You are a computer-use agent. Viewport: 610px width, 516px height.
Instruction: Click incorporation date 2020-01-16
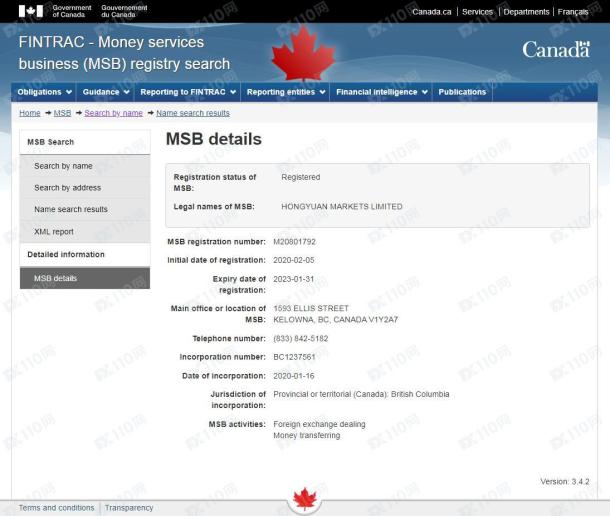[294, 376]
